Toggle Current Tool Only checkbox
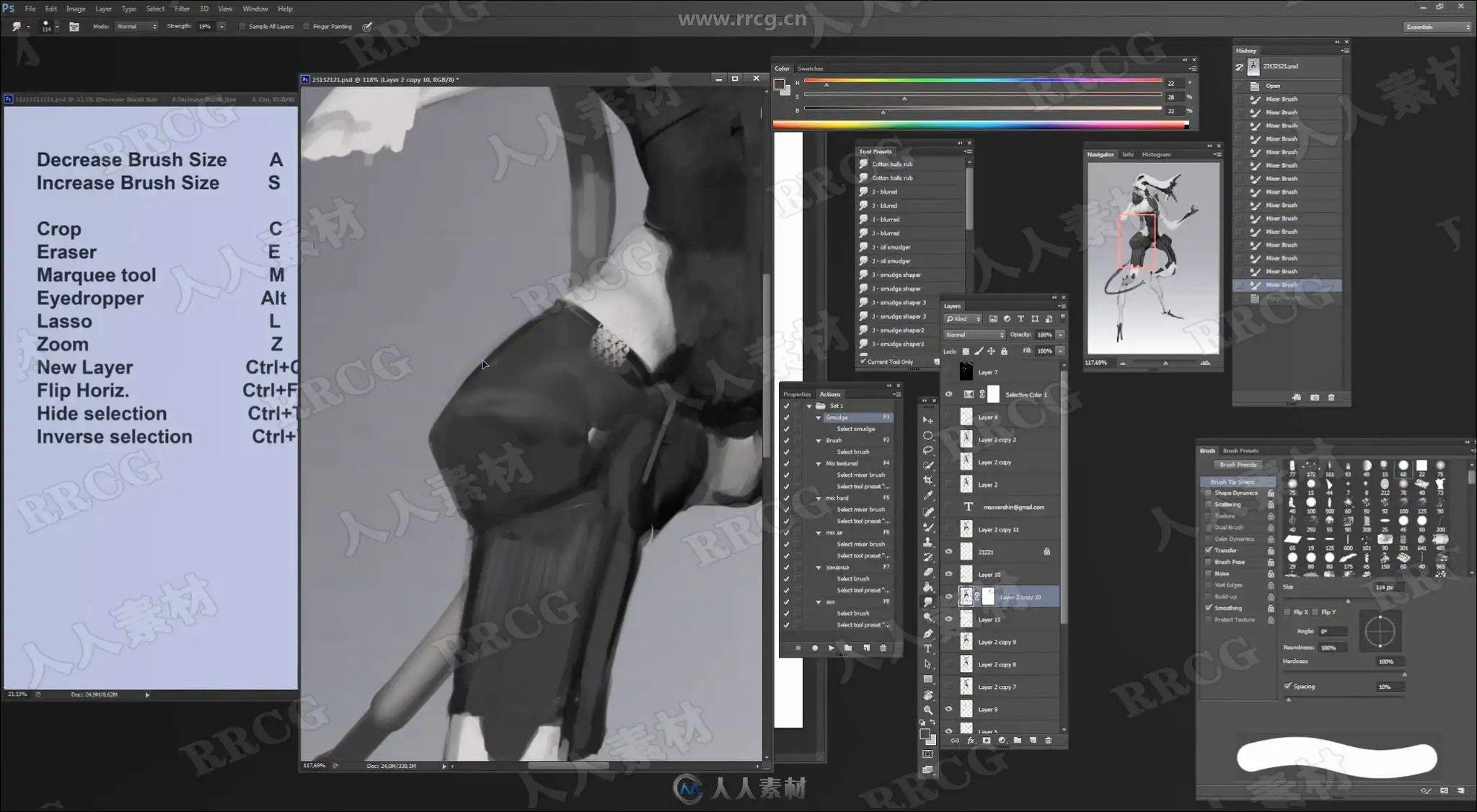Viewport: 1477px width, 812px height. [863, 362]
